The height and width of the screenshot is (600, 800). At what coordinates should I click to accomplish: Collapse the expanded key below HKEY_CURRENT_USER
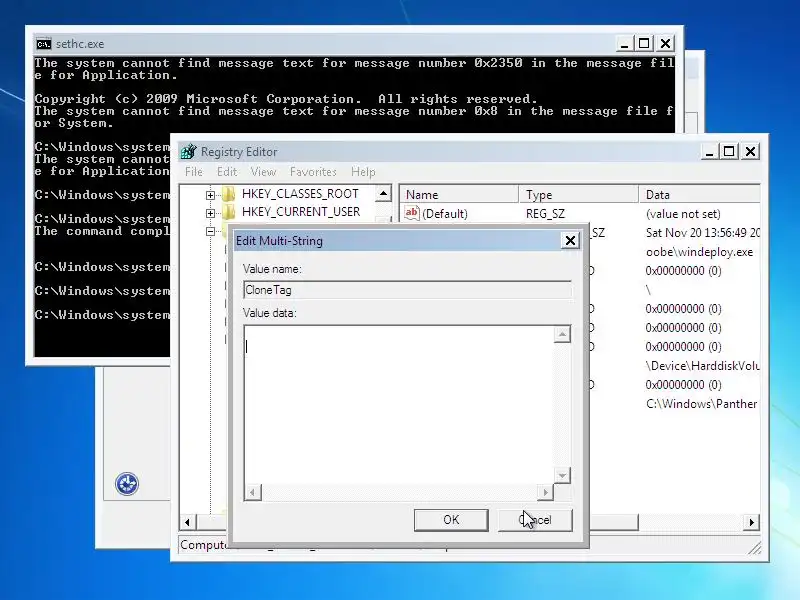tap(210, 231)
